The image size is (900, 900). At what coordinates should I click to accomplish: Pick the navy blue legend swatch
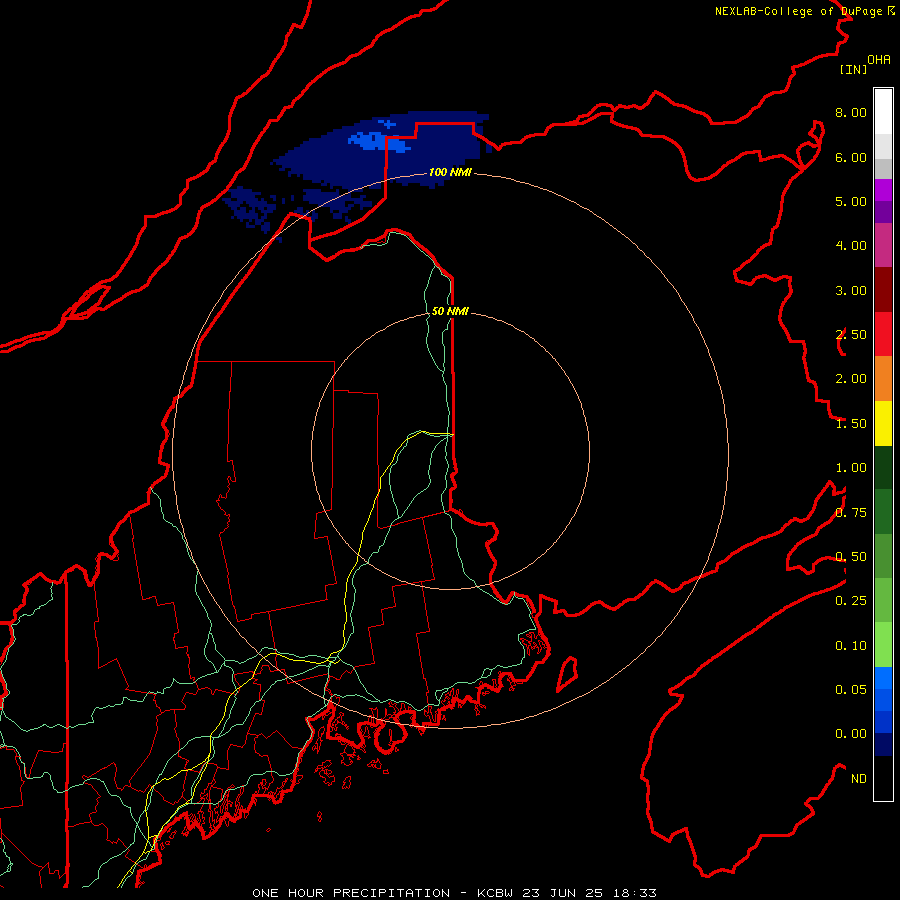(883, 744)
